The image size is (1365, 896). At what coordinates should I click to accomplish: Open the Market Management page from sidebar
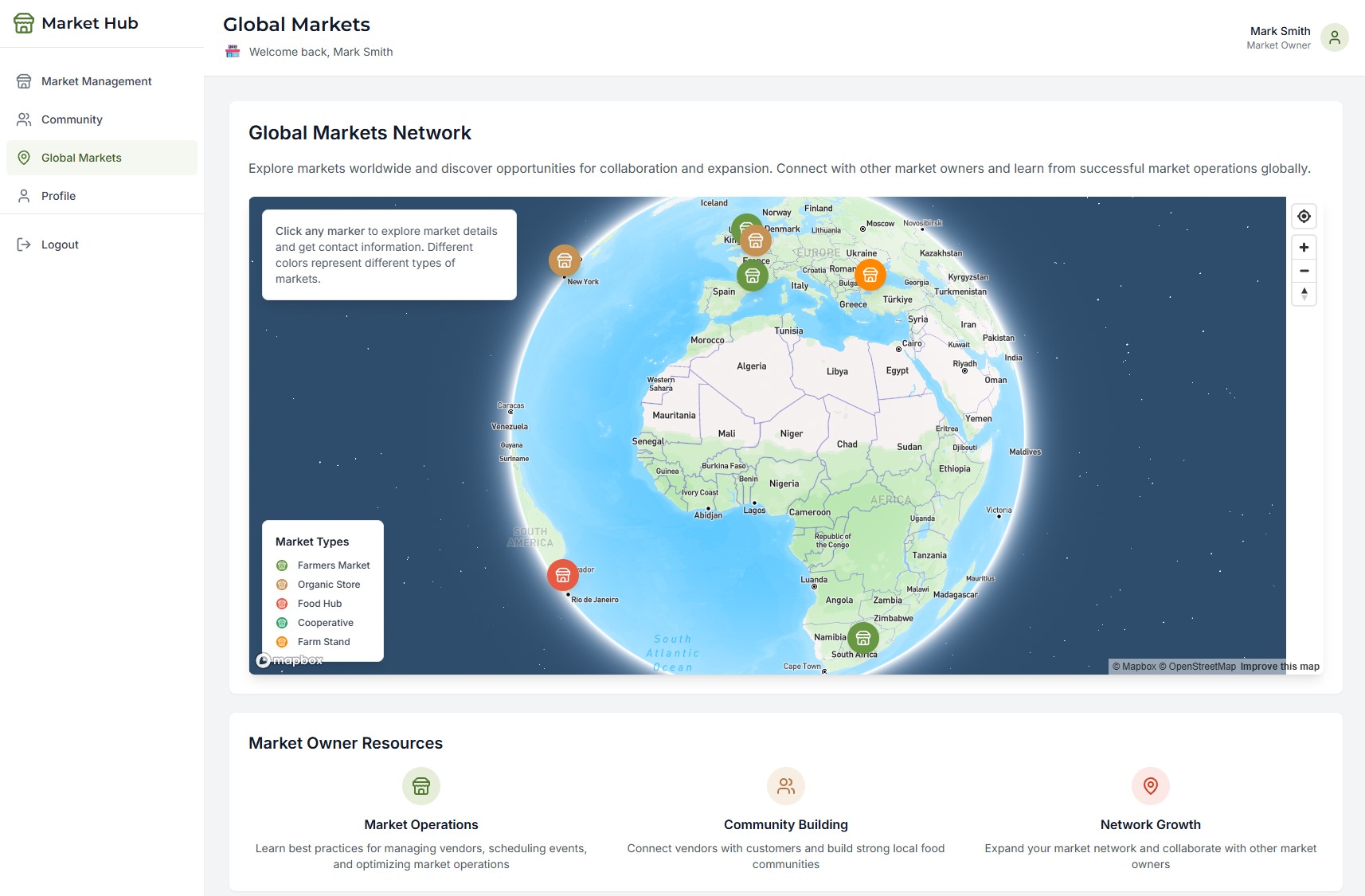[96, 80]
